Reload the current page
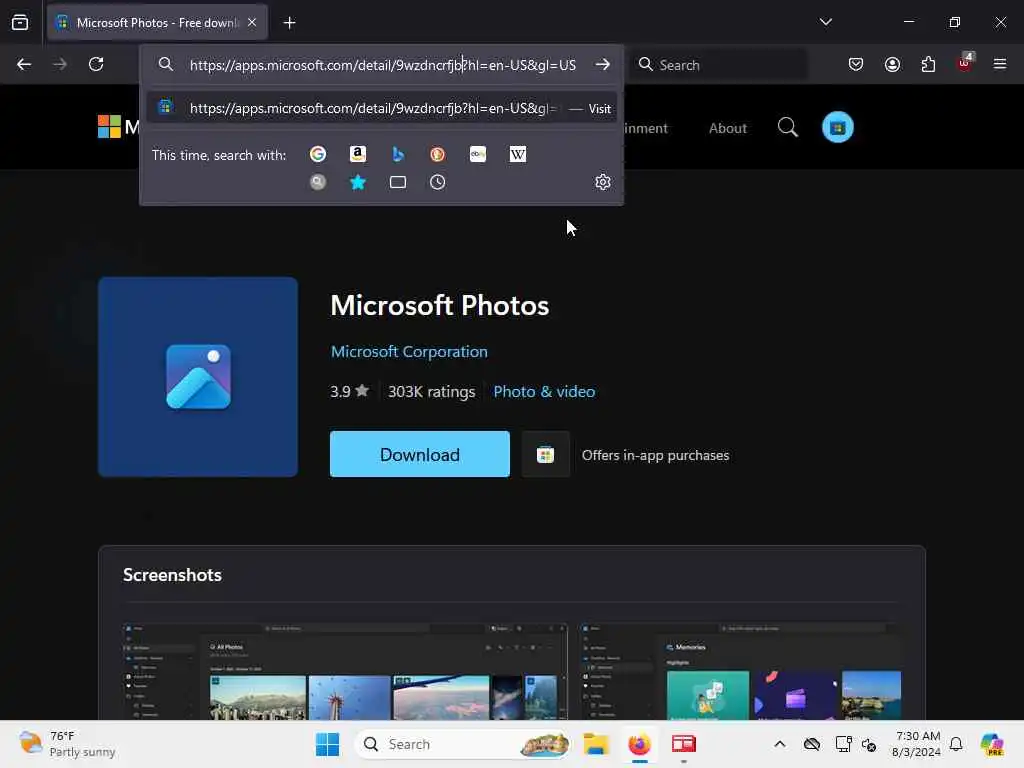The image size is (1024, 768). [x=96, y=64]
